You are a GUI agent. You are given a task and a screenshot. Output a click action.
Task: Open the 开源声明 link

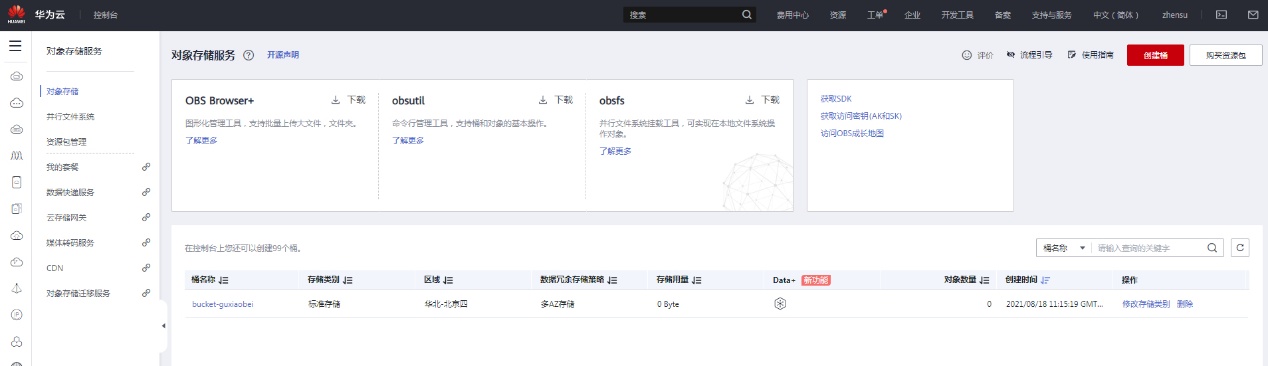coord(283,55)
